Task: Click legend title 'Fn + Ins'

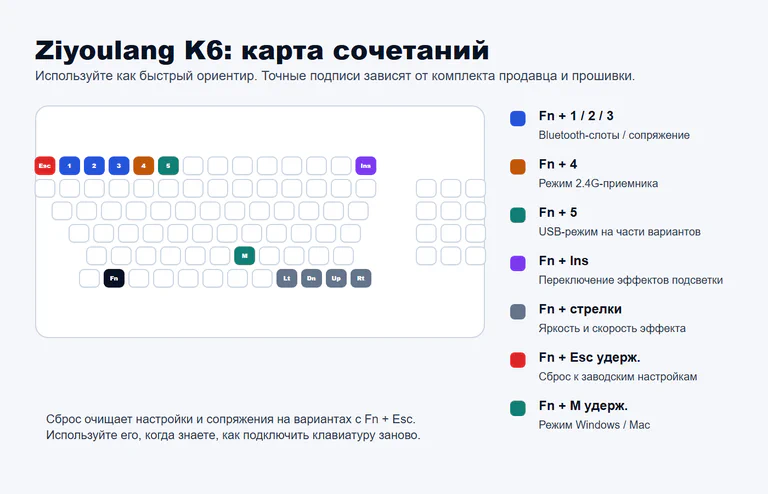Action: click(564, 260)
